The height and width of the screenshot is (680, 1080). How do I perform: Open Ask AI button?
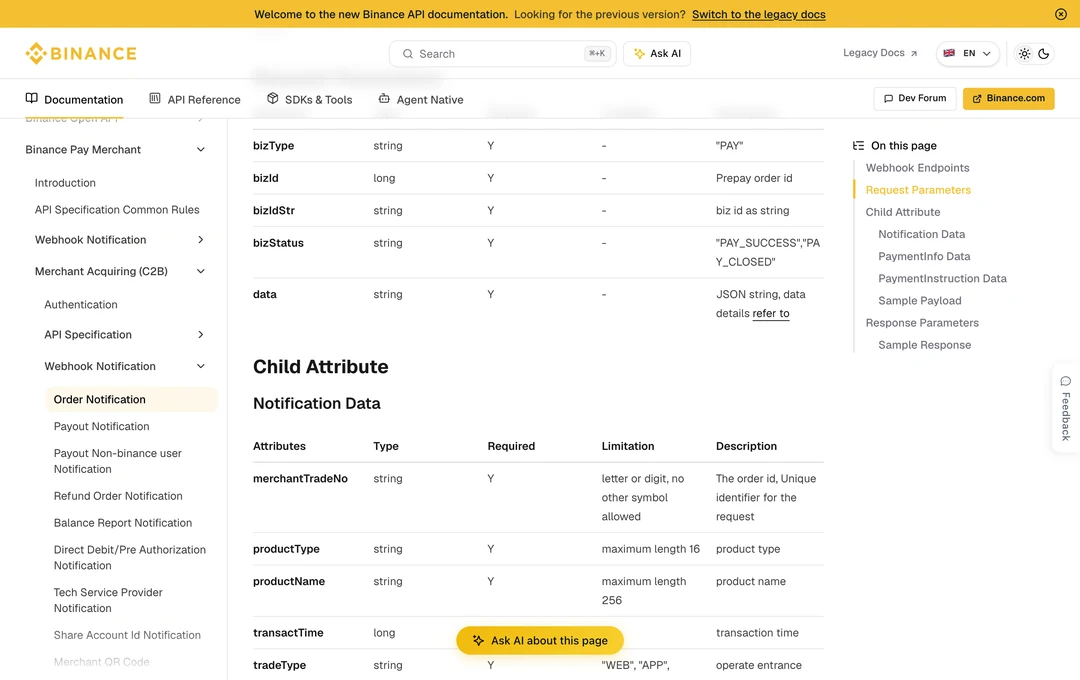pos(656,54)
